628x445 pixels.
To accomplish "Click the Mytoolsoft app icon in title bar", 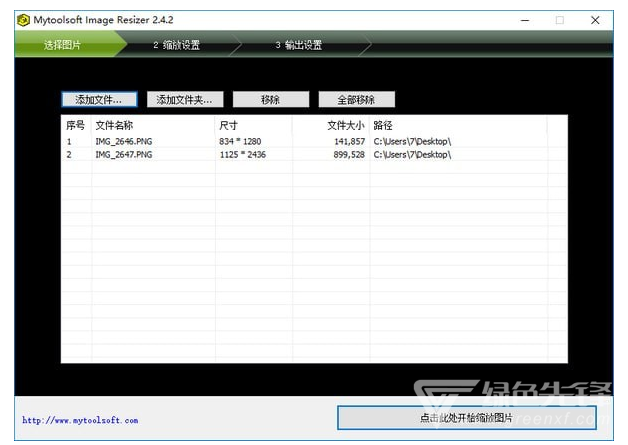I will click(x=23, y=20).
